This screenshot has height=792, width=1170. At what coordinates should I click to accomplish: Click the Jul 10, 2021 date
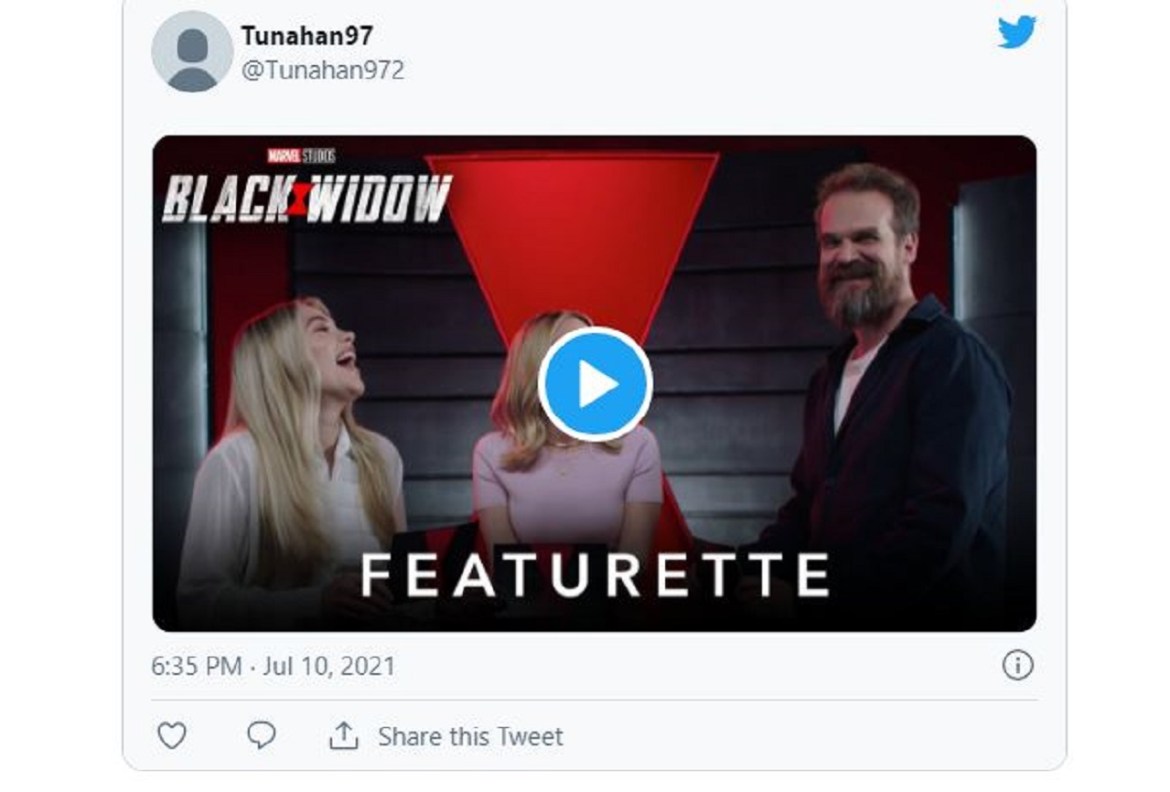coord(329,666)
